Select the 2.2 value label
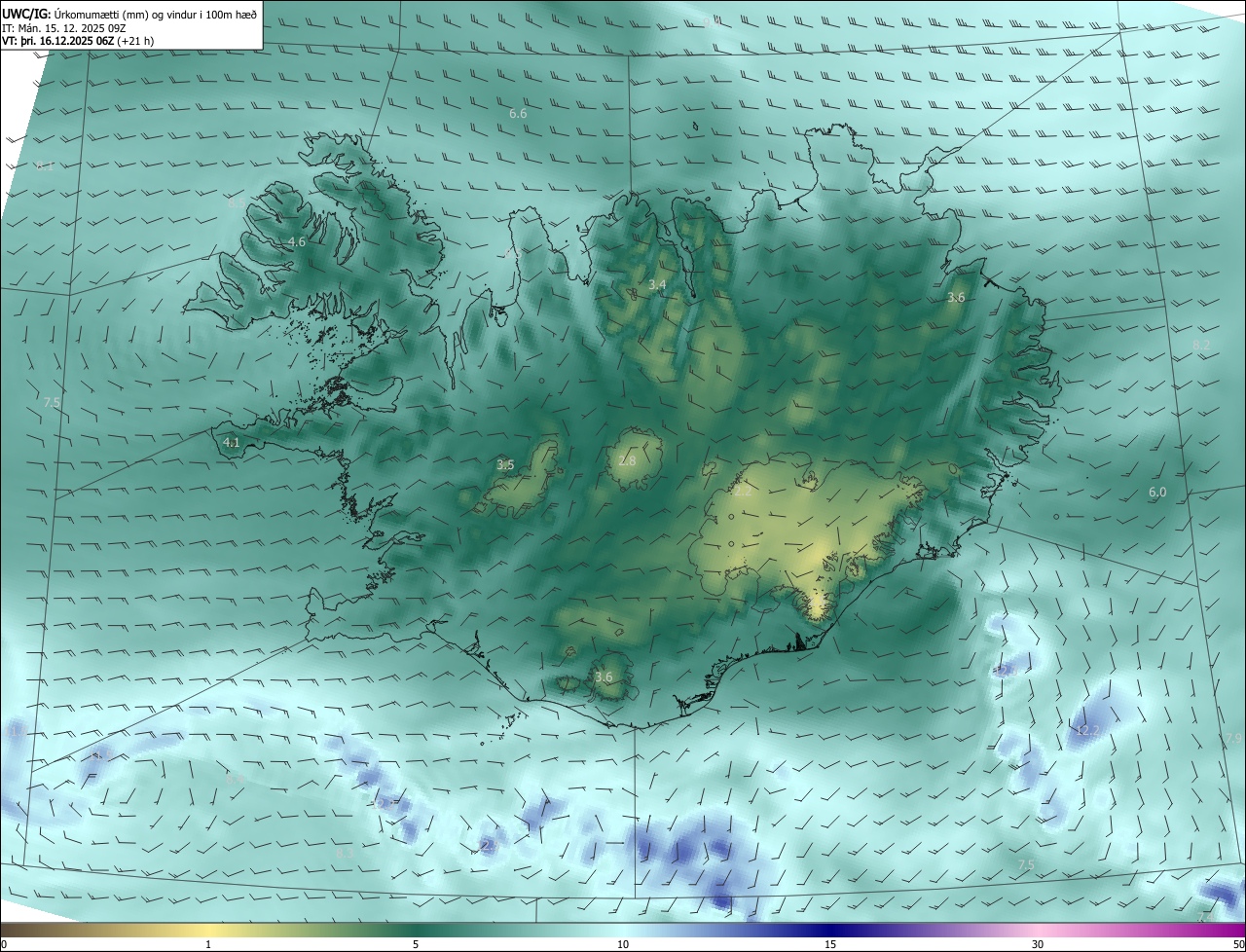This screenshot has width=1246, height=952. [x=742, y=492]
